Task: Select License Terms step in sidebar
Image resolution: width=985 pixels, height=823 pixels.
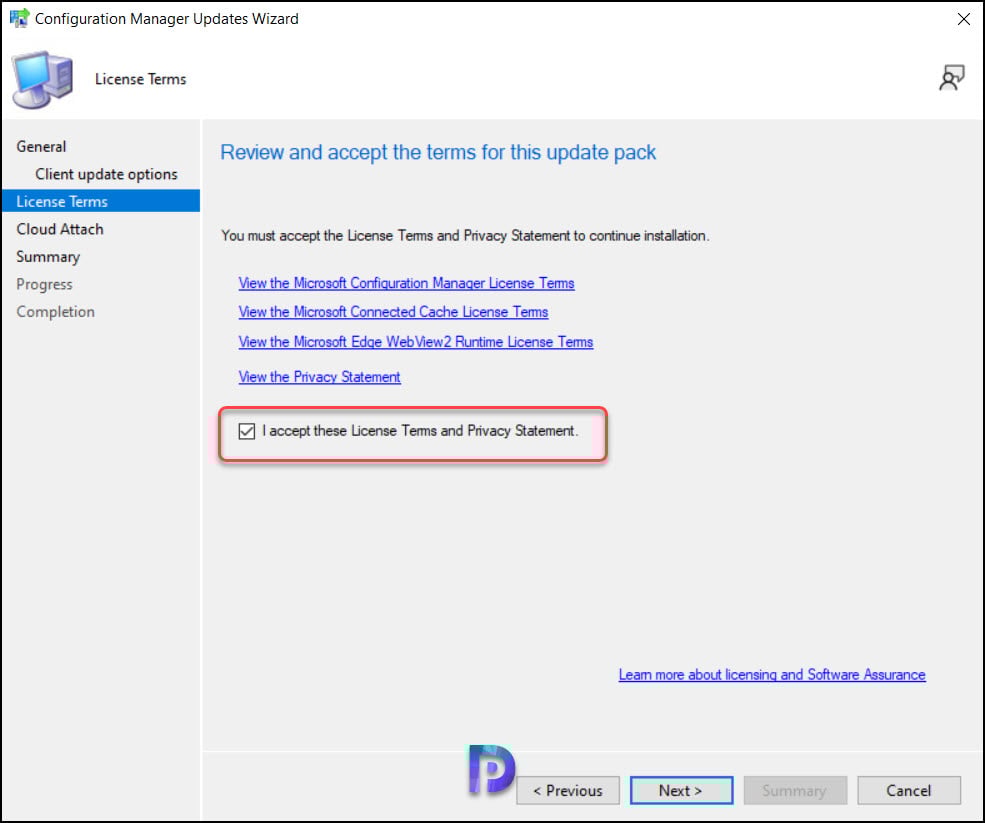Action: pos(101,201)
